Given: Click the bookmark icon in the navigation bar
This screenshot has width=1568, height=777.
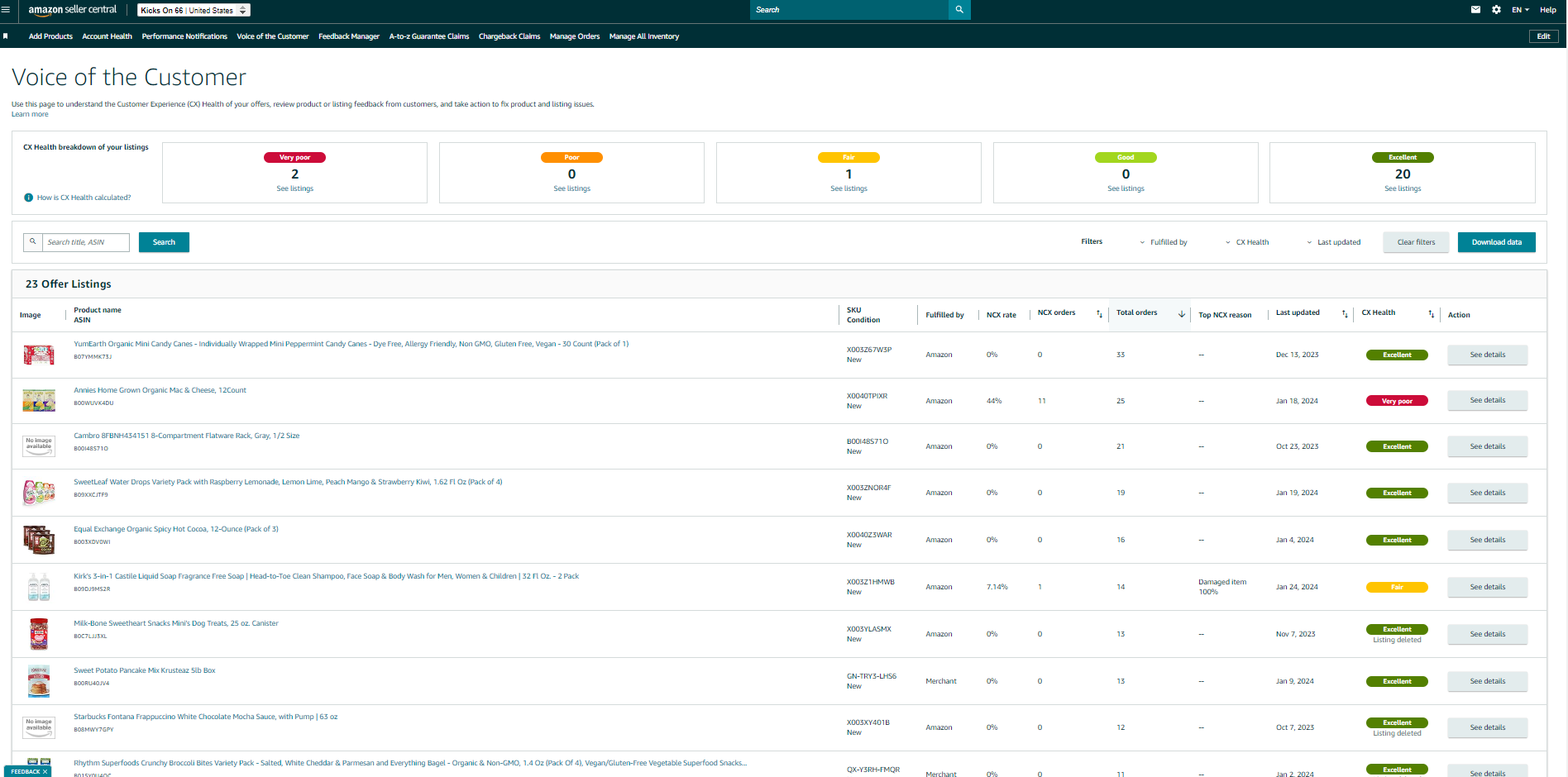Looking at the screenshot, I should (6, 36).
